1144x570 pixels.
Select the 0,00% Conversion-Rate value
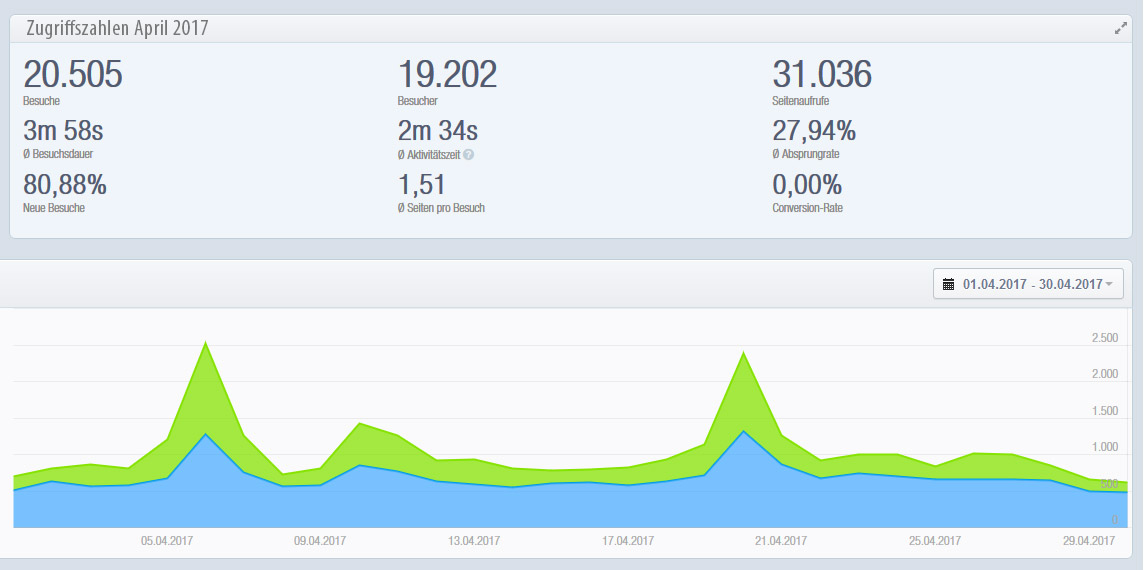point(807,185)
